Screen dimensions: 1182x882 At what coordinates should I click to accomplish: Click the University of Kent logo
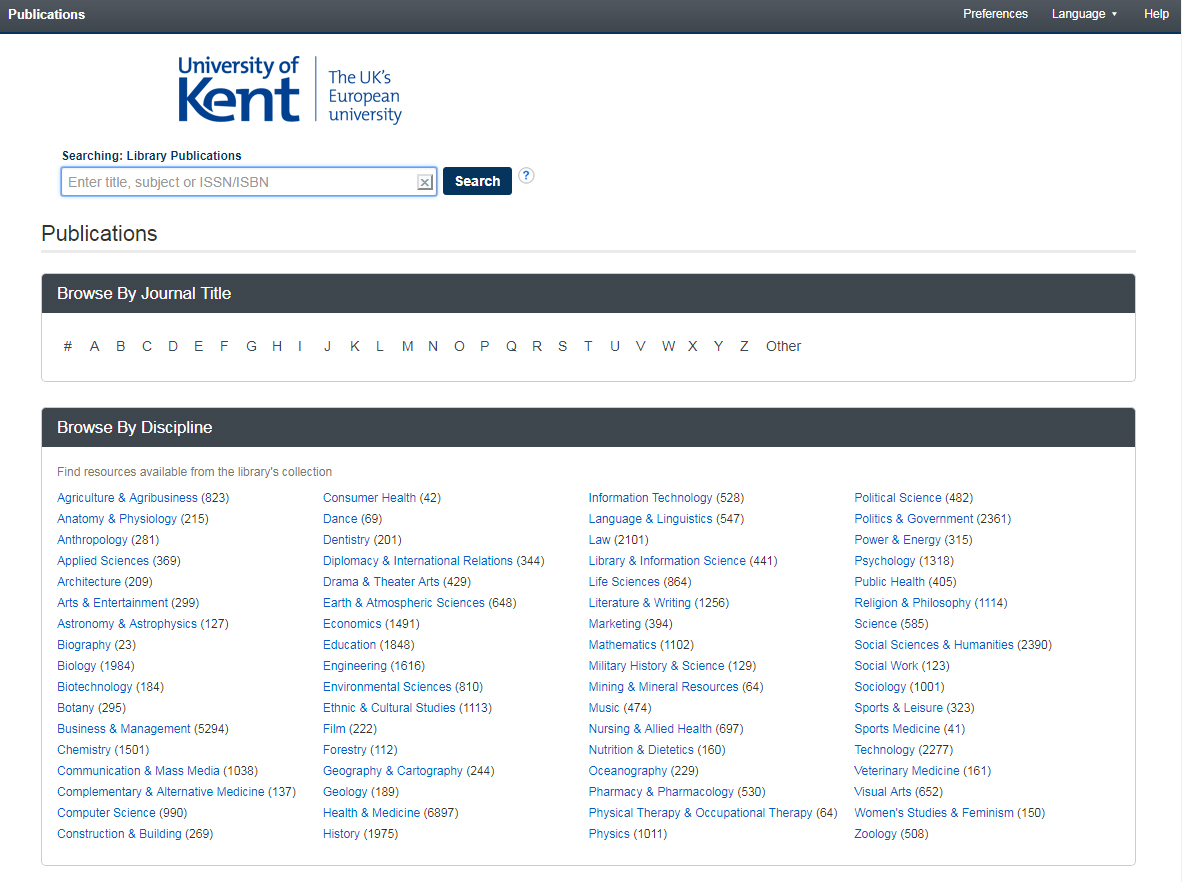pyautogui.click(x=290, y=88)
